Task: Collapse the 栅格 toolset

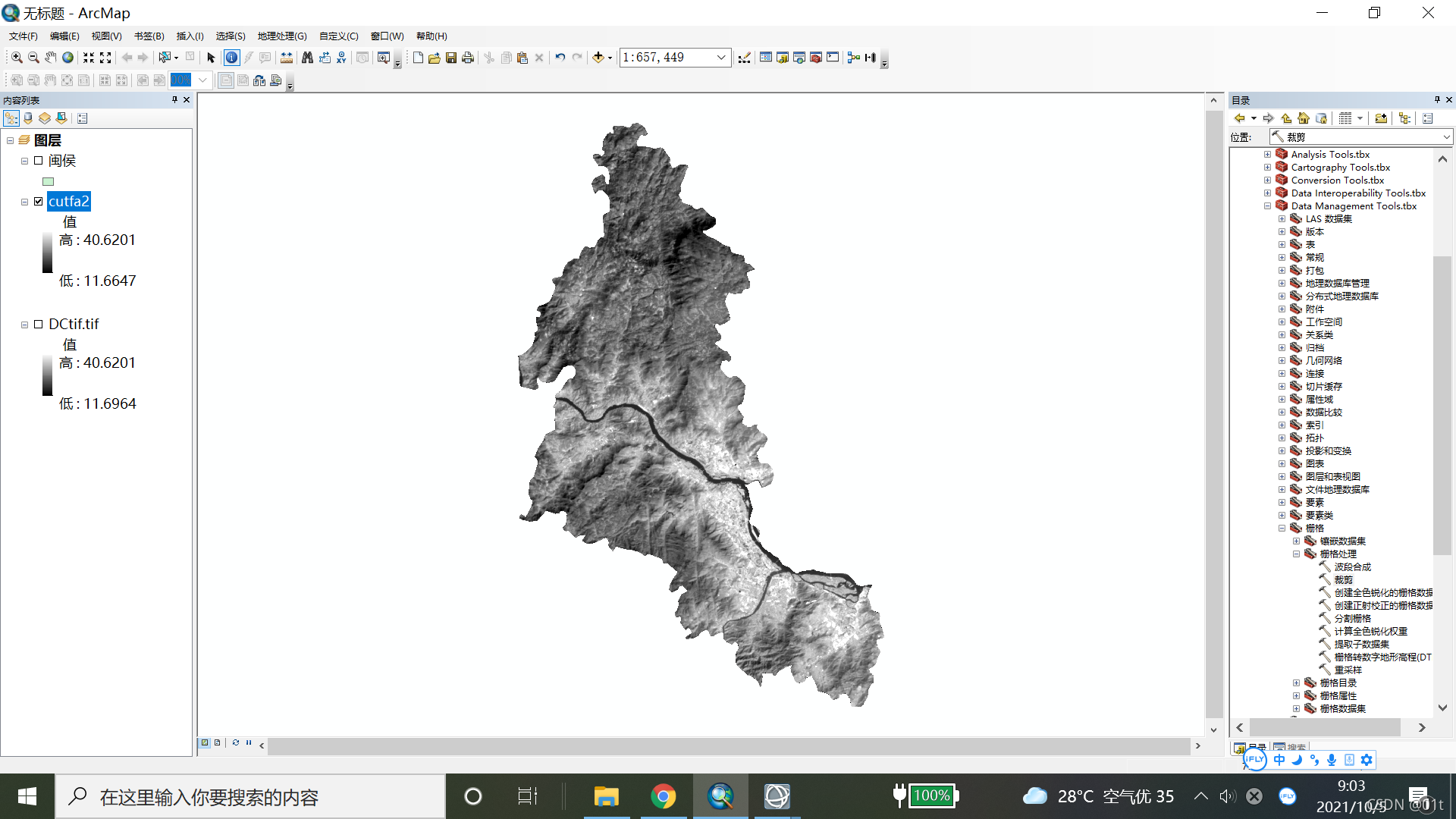Action: [x=1282, y=529]
